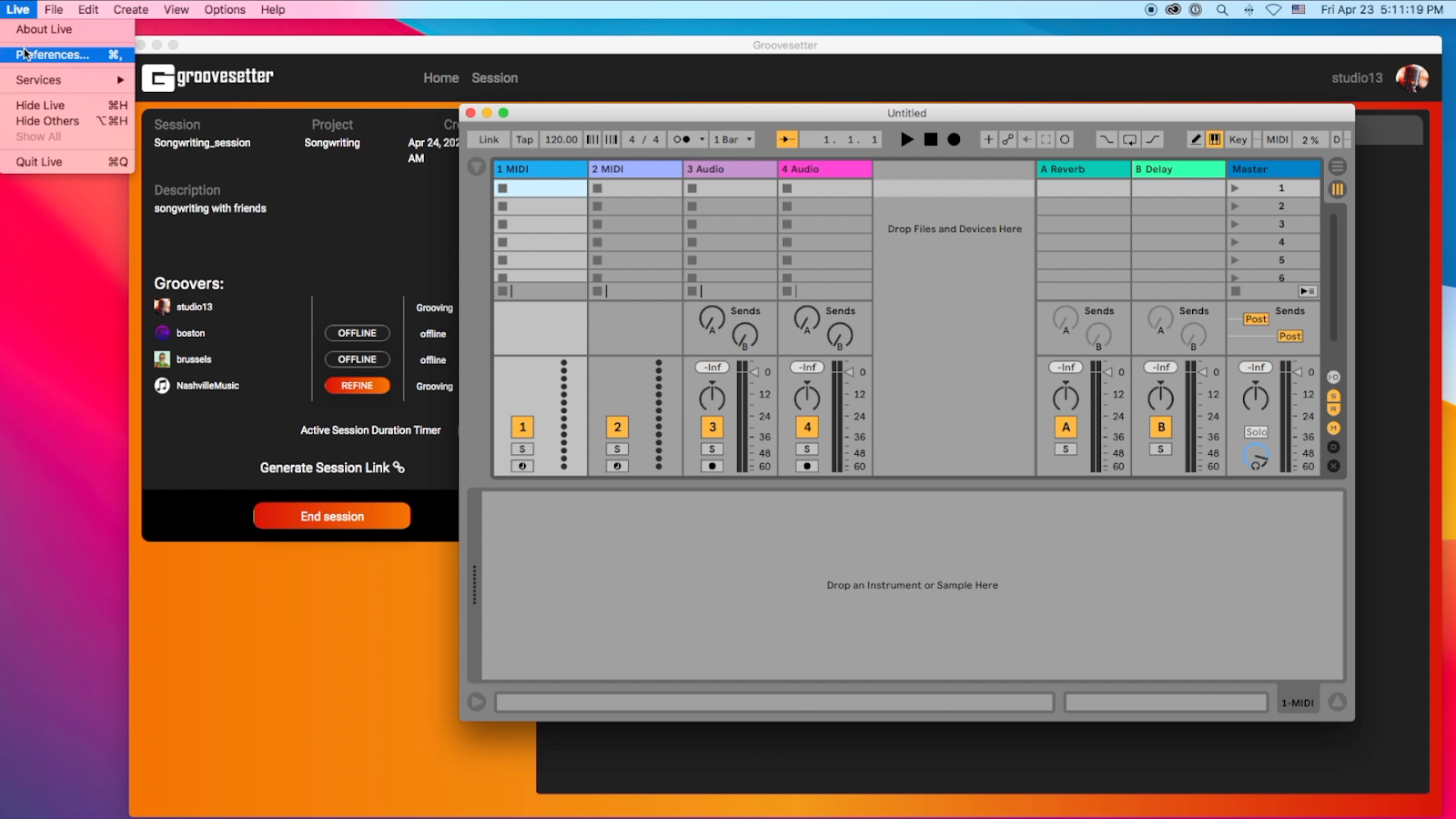This screenshot has height=819, width=1456.
Task: Click track 3 Audio pan knob
Action: (x=712, y=397)
